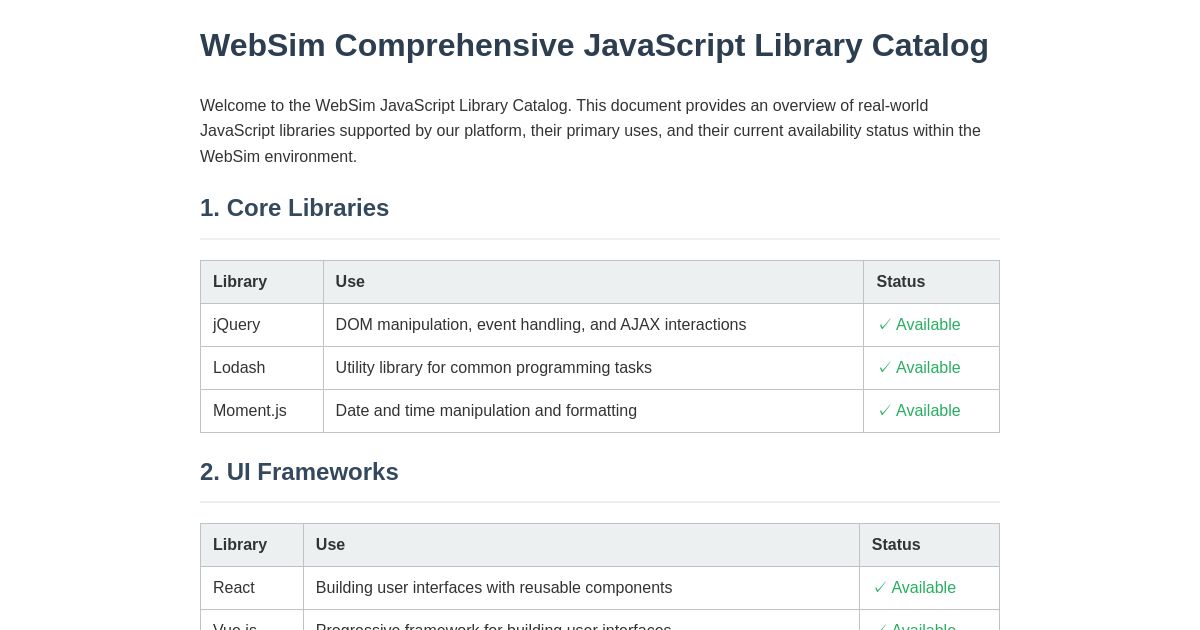Select the React entry in UI Frameworks
The height and width of the screenshot is (630, 1200).
233,588
